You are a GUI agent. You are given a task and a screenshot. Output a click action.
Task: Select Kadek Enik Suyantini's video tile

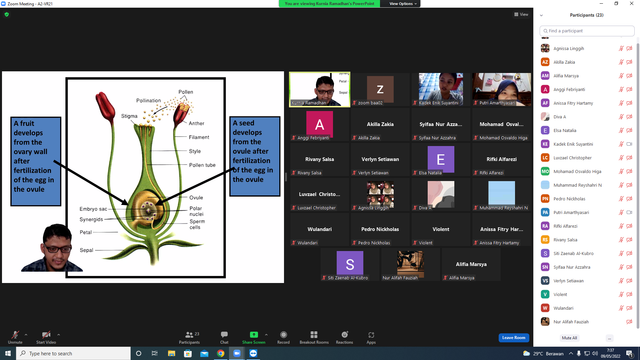pyautogui.click(x=441, y=90)
